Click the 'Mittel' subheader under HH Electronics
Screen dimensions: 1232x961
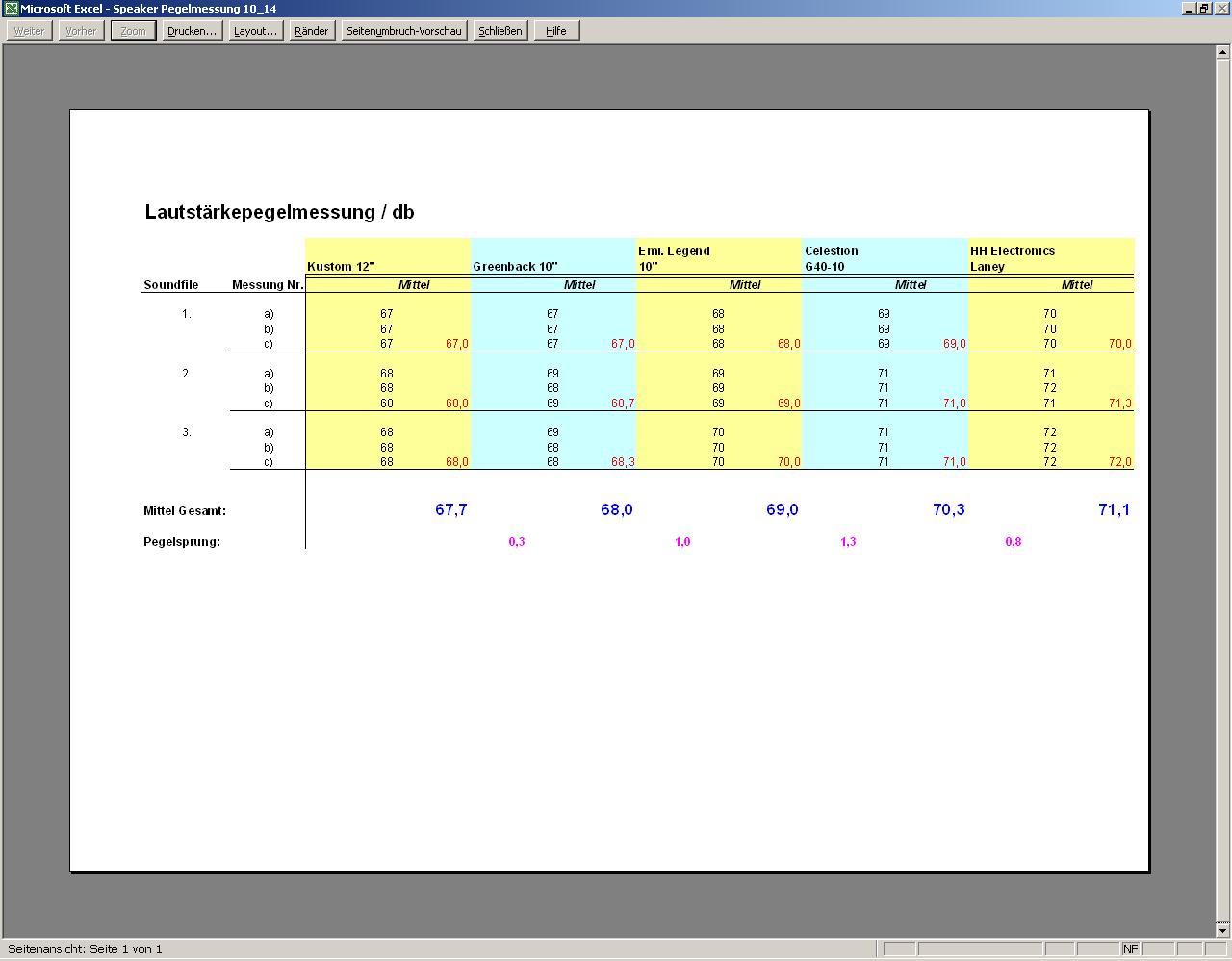tap(1077, 285)
